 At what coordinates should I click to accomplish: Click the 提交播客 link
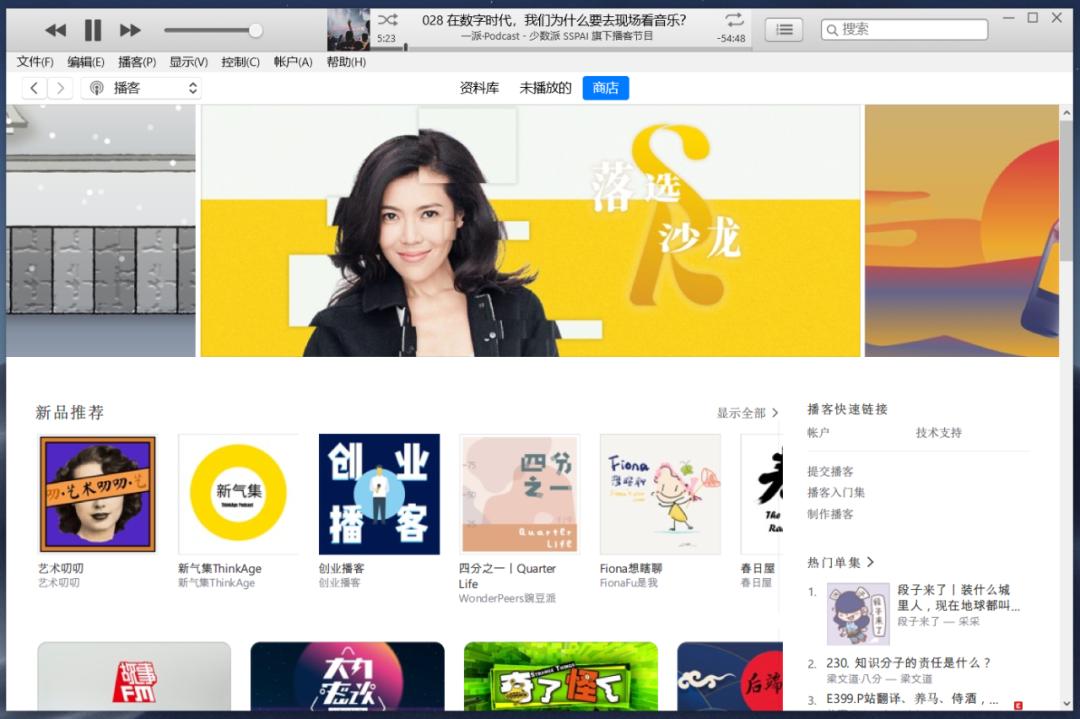coord(828,471)
